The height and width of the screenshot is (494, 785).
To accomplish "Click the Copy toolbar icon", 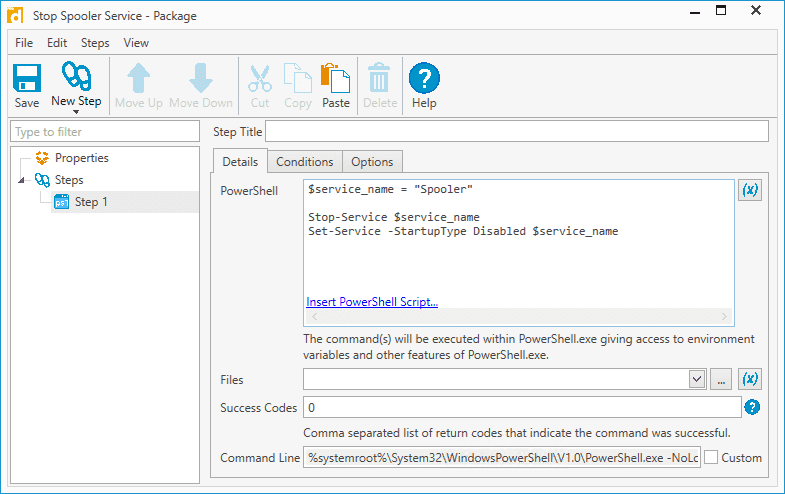I will (298, 78).
